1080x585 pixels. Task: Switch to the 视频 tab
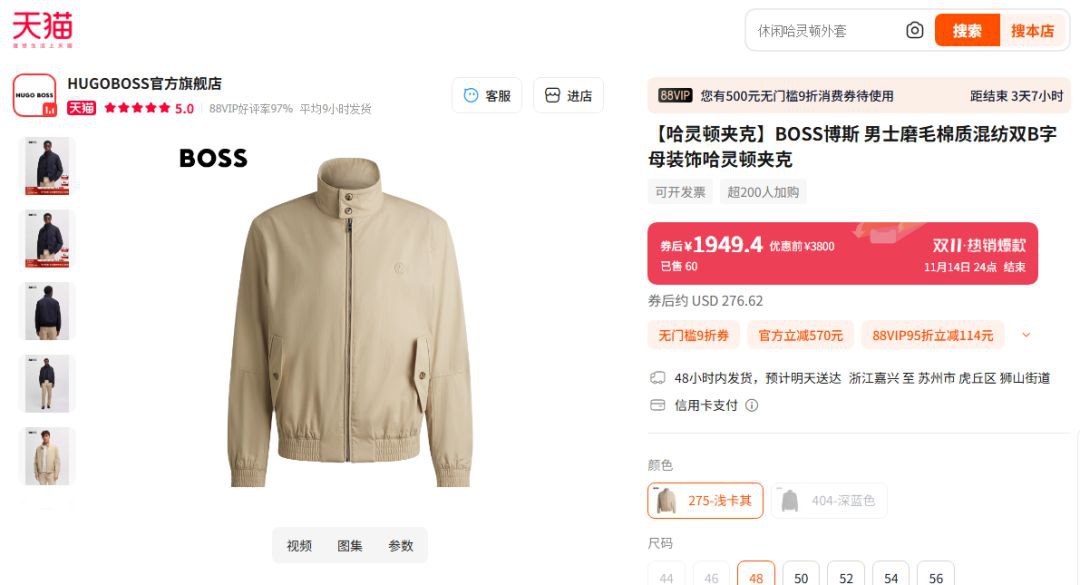(x=299, y=546)
